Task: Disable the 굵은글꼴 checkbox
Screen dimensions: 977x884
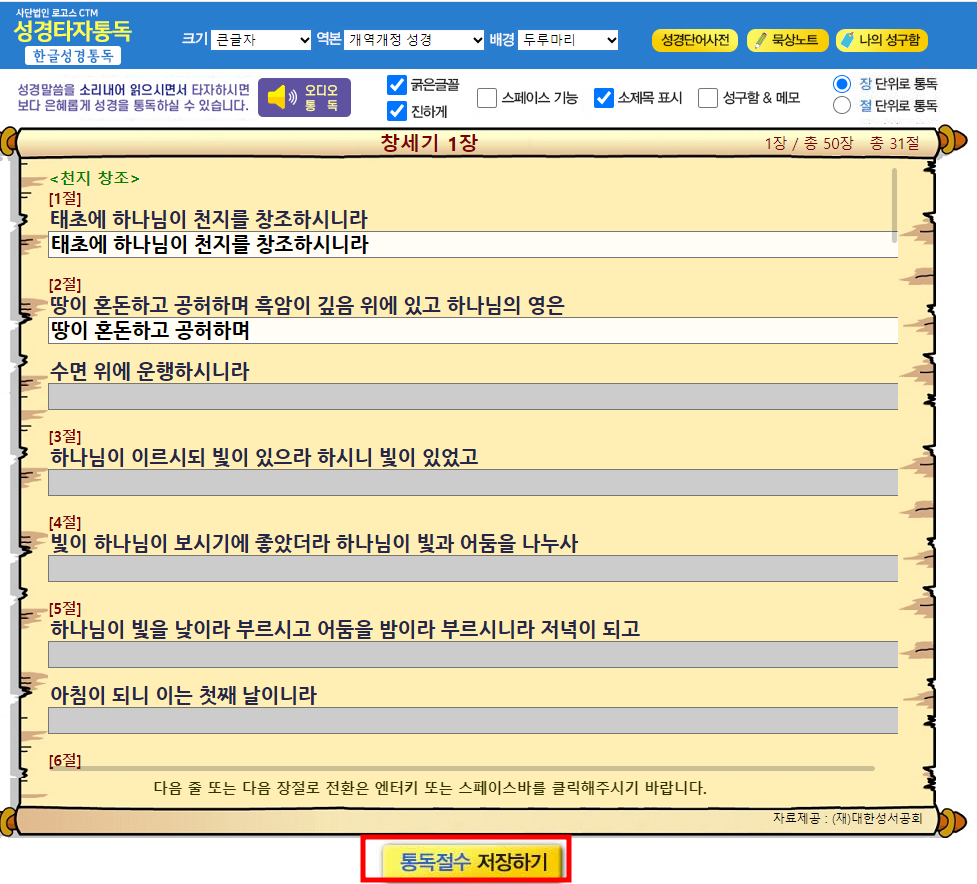Action: [x=398, y=85]
